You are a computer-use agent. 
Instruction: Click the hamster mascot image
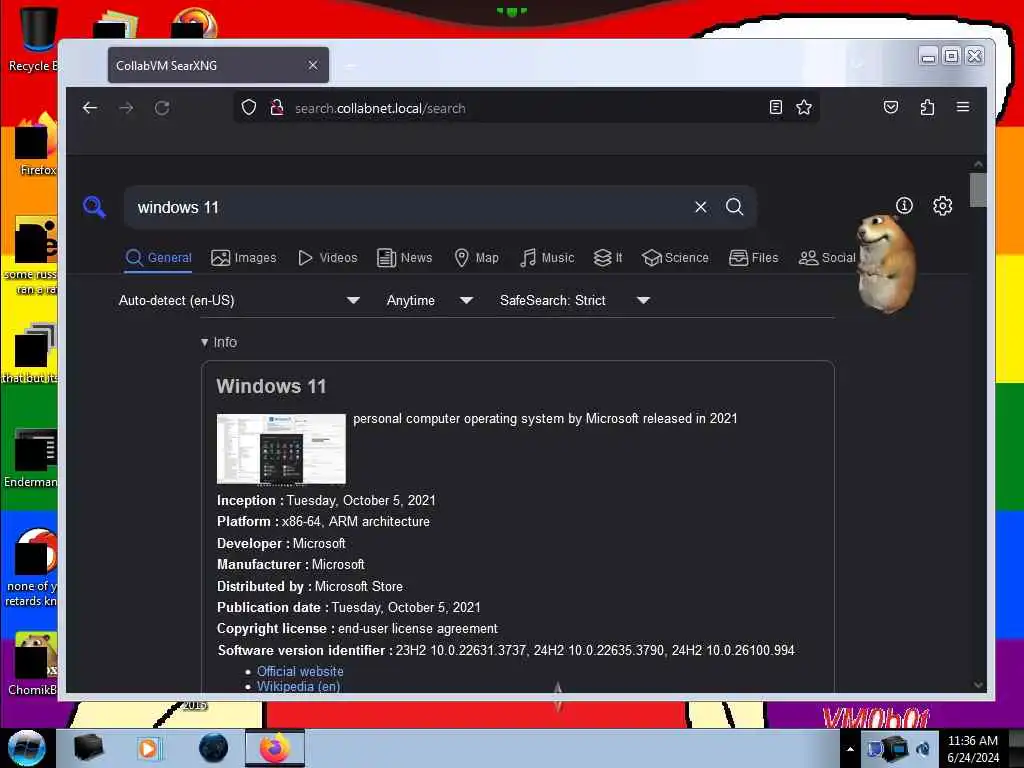coord(886,263)
